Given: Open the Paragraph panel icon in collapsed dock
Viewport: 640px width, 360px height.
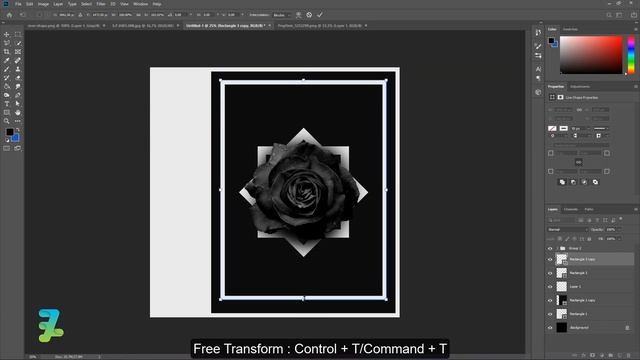Looking at the screenshot, I should (538, 78).
